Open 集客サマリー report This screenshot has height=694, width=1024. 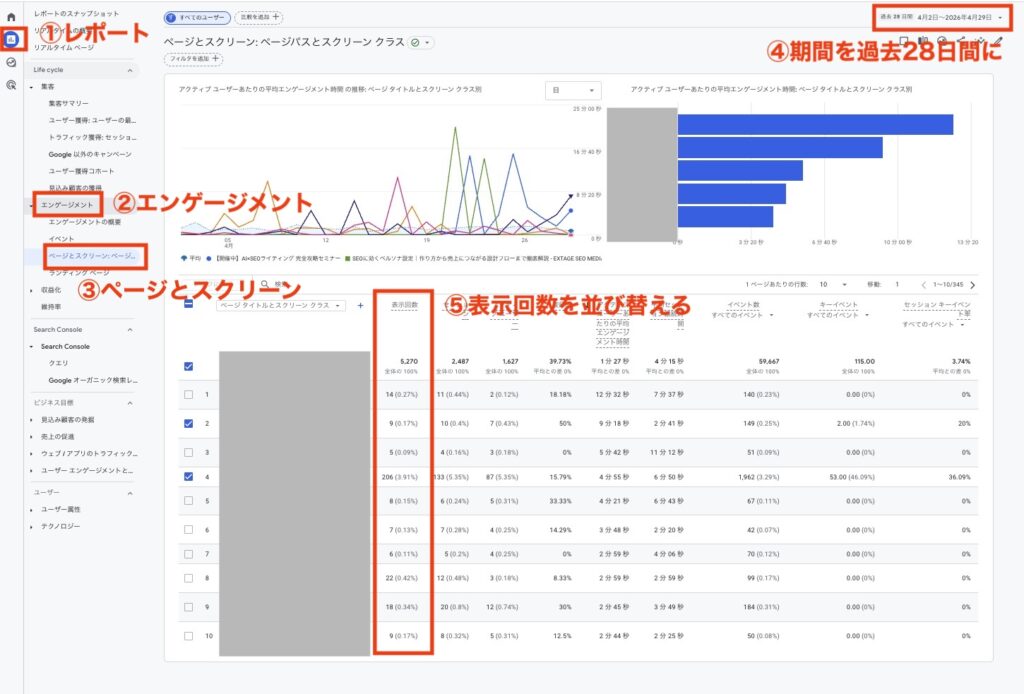click(69, 103)
